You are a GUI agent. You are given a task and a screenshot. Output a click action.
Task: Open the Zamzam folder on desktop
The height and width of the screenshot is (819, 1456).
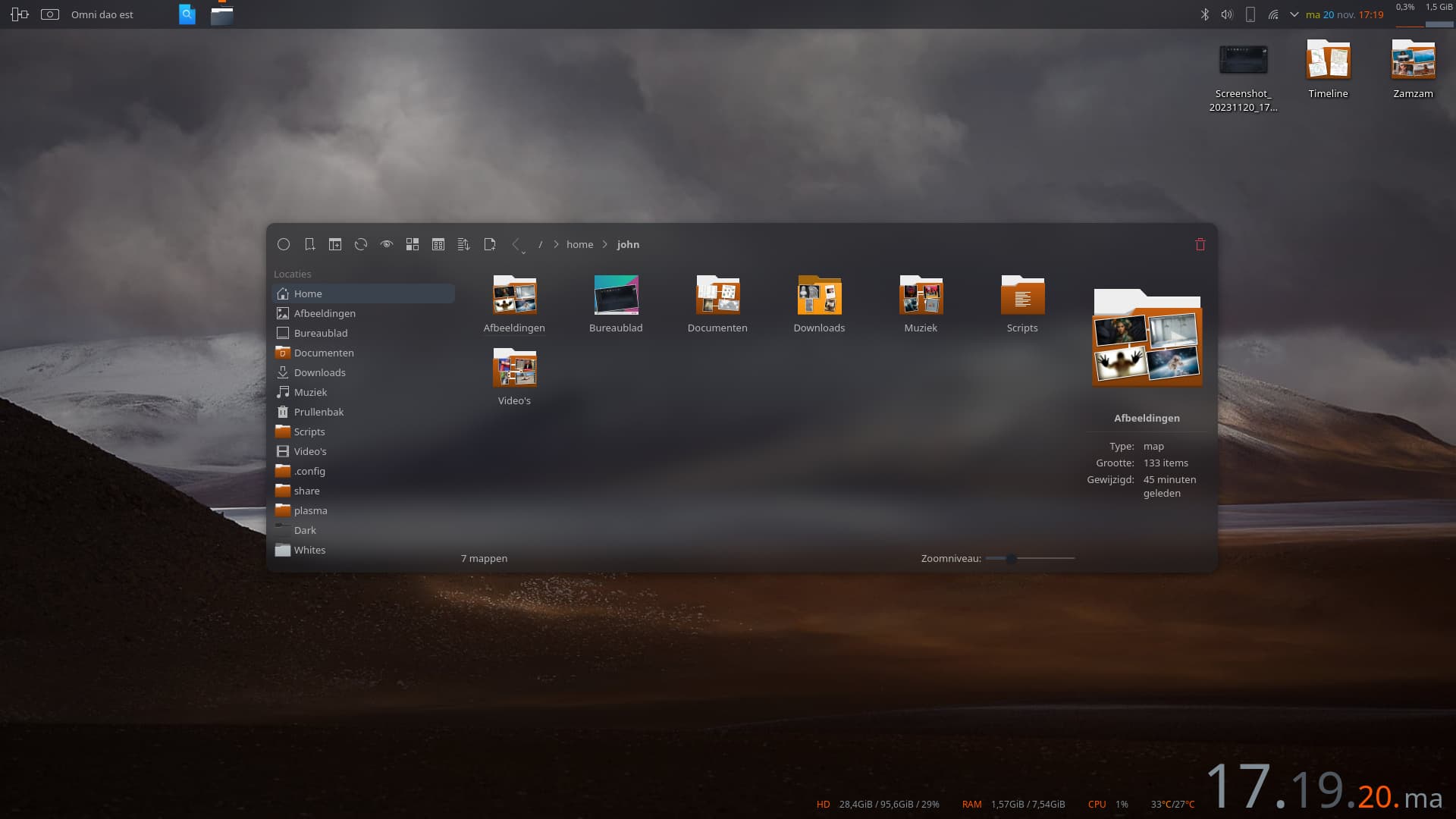click(1413, 68)
